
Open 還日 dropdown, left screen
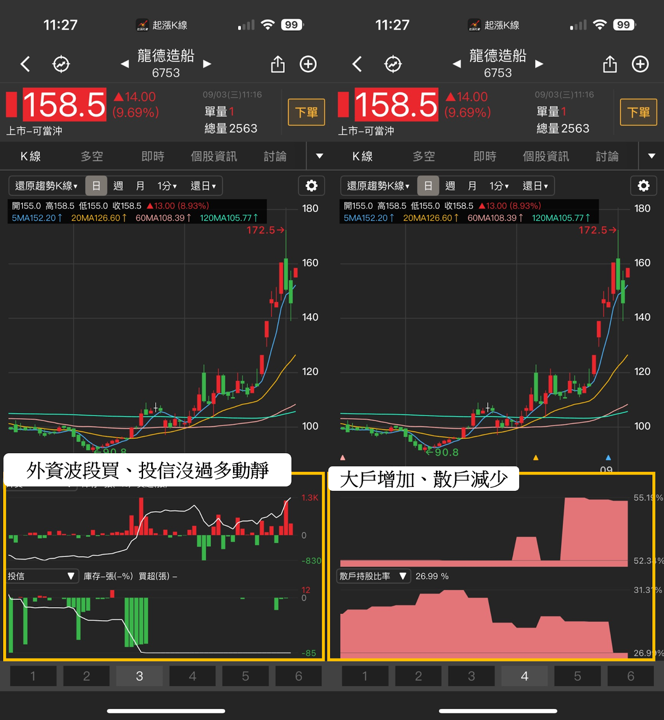pos(203,186)
